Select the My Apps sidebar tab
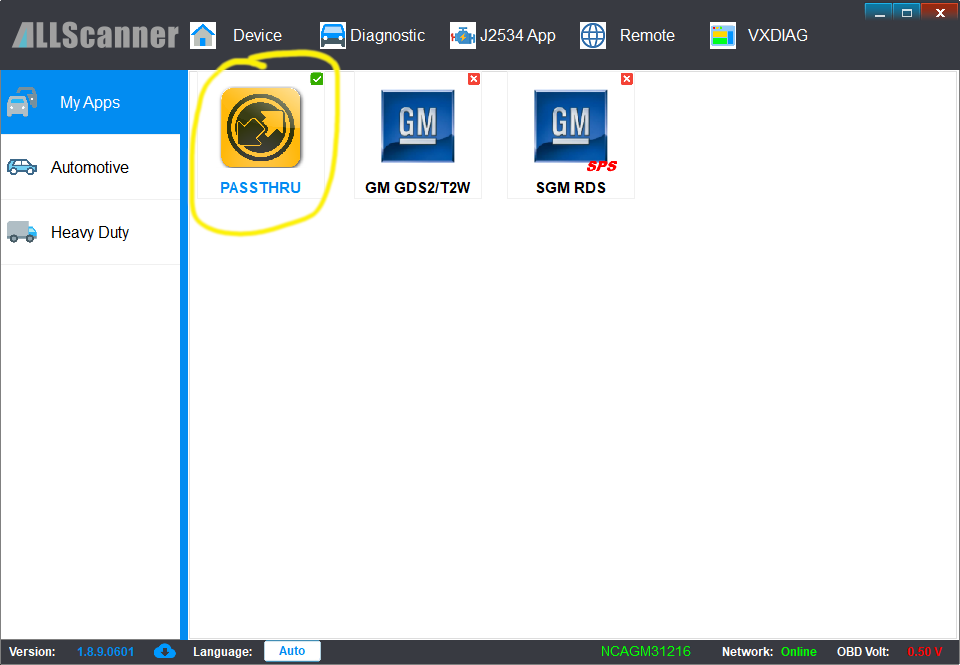 pos(90,102)
